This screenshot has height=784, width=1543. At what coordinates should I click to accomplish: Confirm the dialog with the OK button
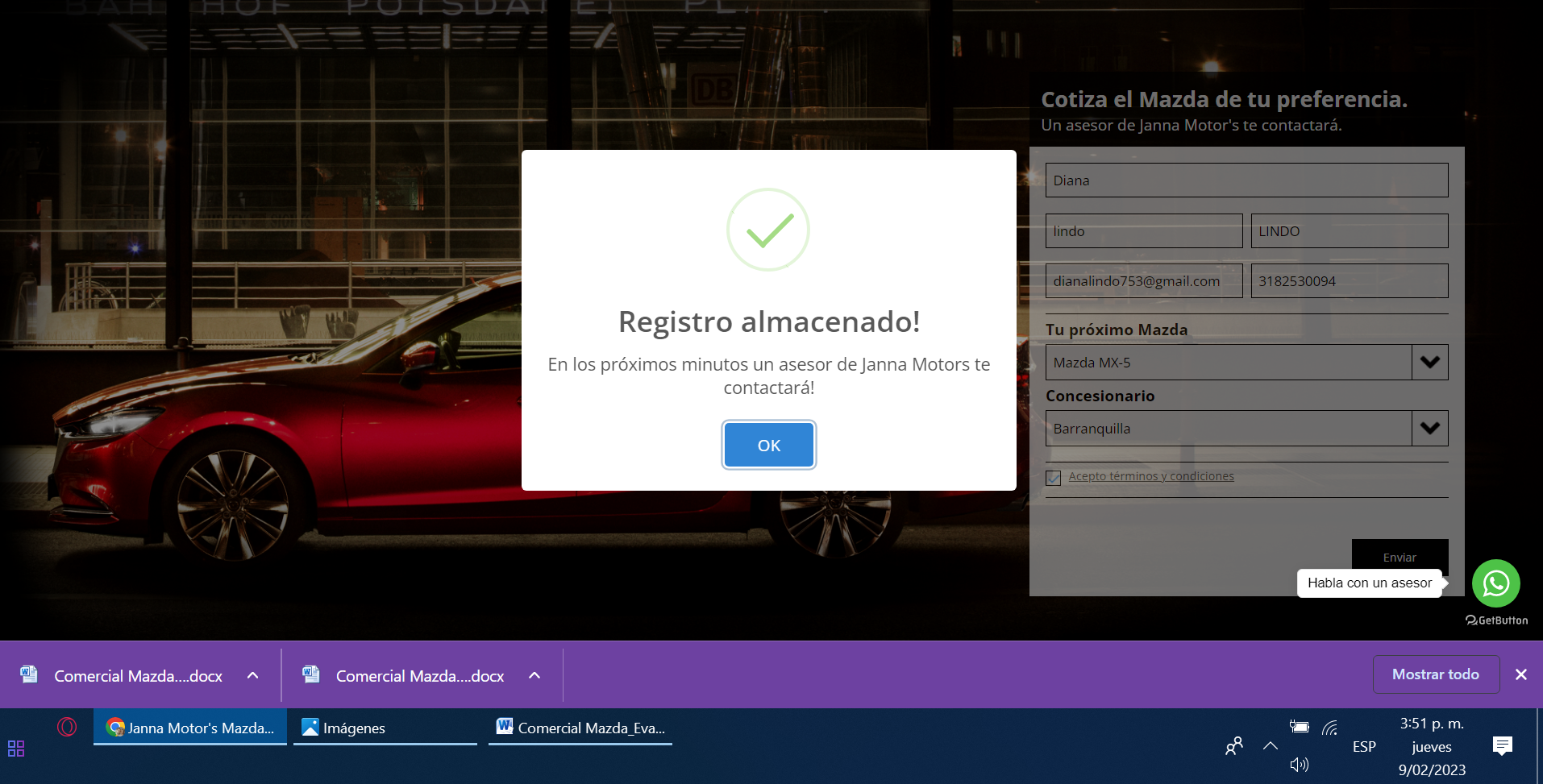pyautogui.click(x=768, y=445)
